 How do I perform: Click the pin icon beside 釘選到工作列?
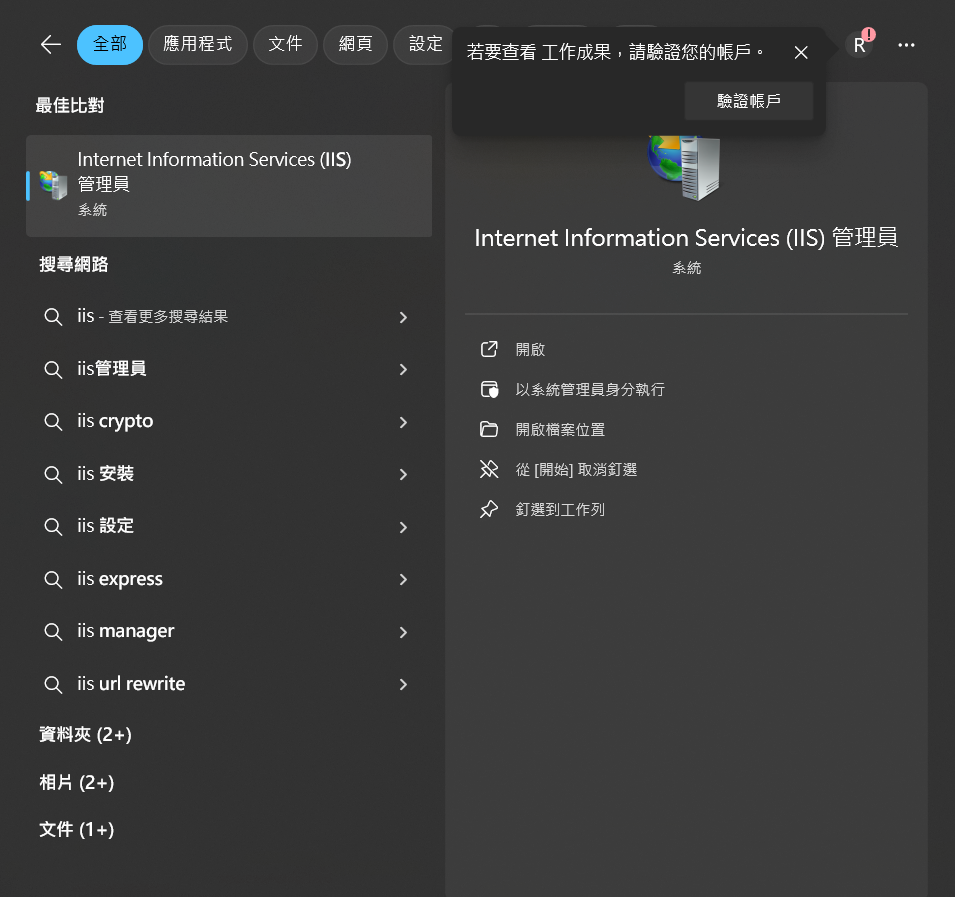(x=489, y=509)
